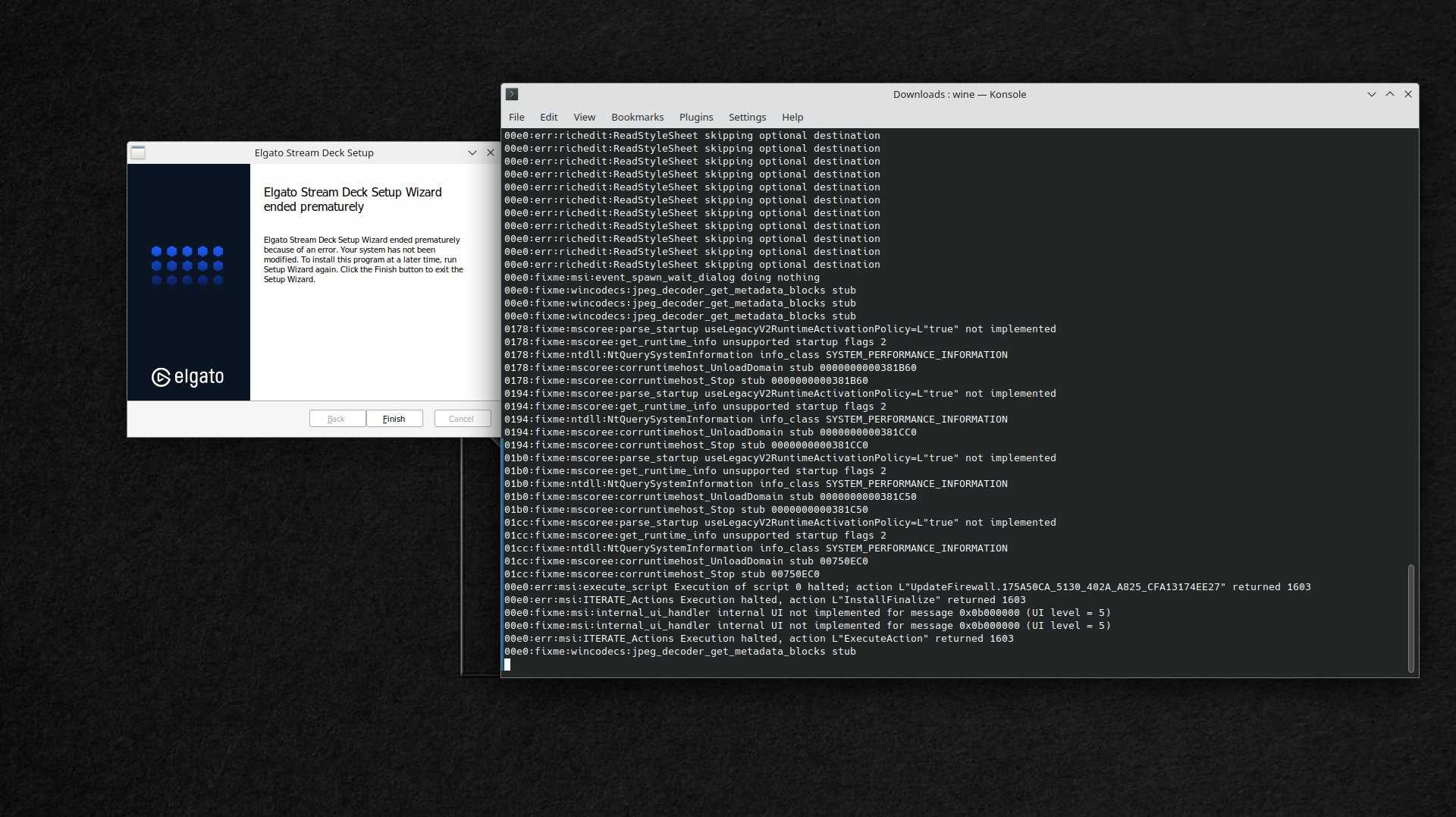This screenshot has height=817, width=1456.
Task: Click the disabled Back button in wizard
Action: pyautogui.click(x=337, y=419)
